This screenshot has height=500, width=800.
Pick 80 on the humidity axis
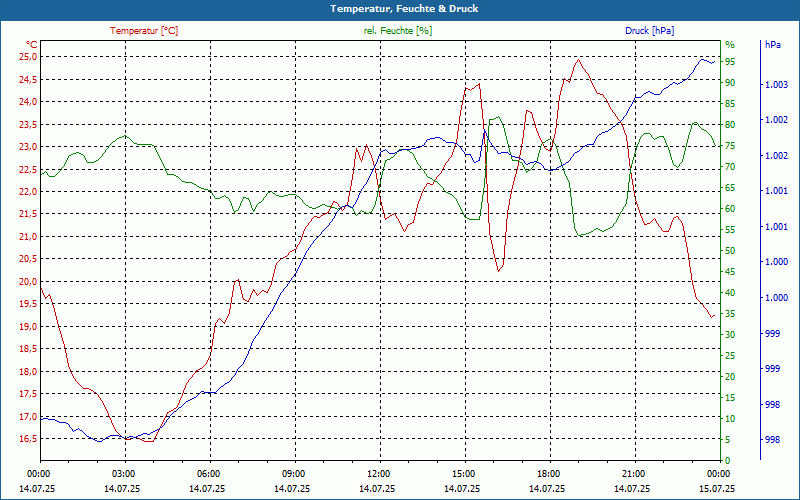[x=730, y=124]
